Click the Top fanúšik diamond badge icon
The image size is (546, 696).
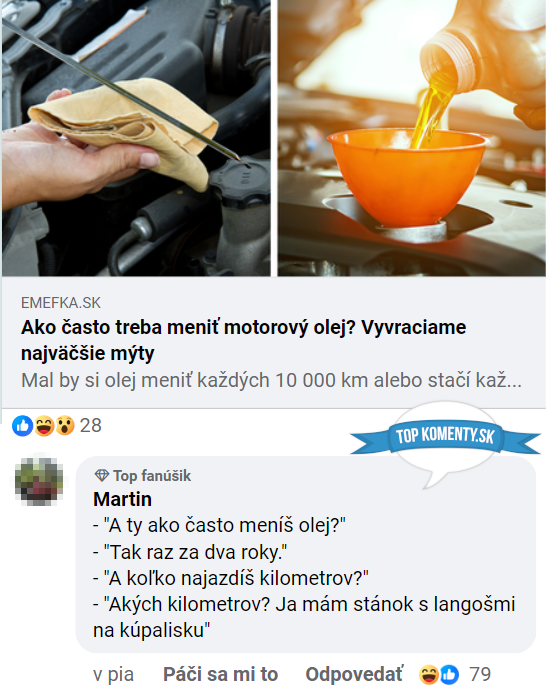tap(102, 476)
